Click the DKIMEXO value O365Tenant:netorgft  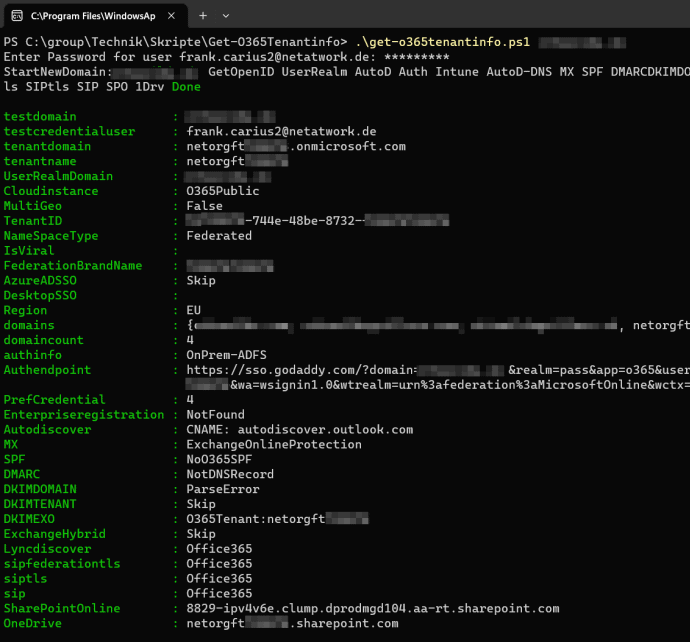coord(277,519)
